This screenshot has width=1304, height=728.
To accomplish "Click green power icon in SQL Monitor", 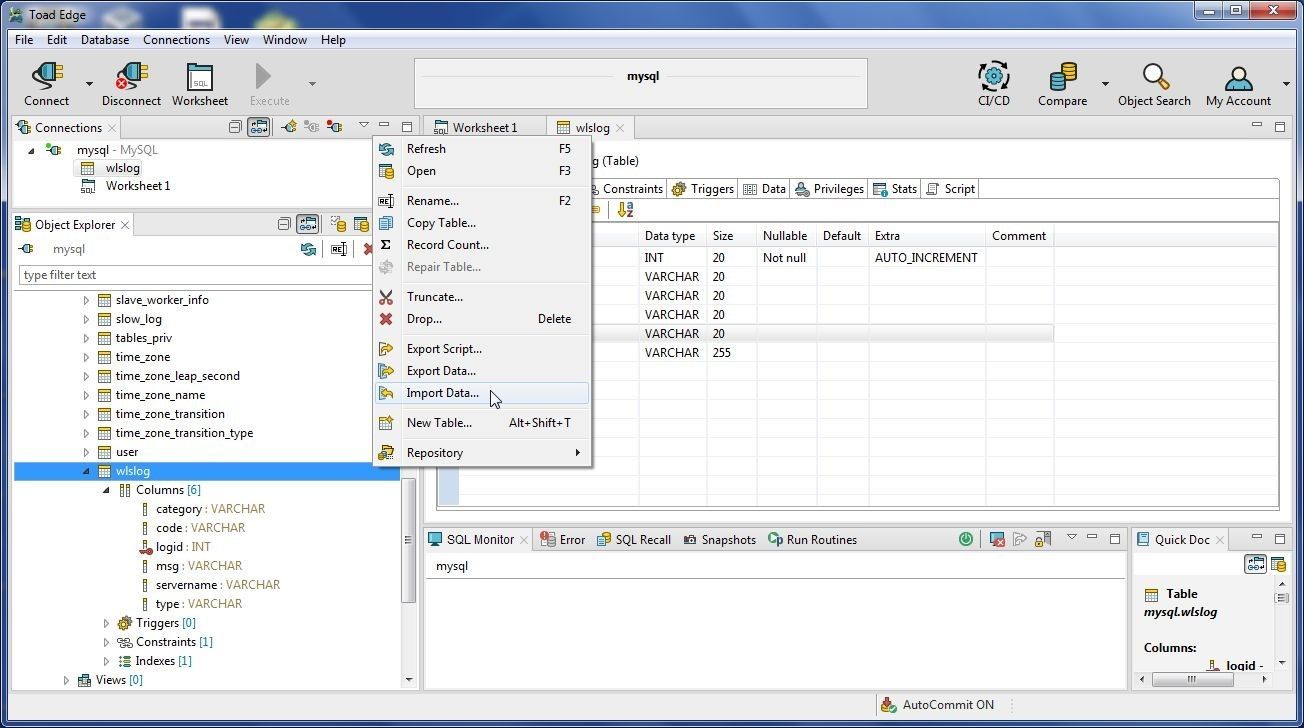I will [965, 539].
